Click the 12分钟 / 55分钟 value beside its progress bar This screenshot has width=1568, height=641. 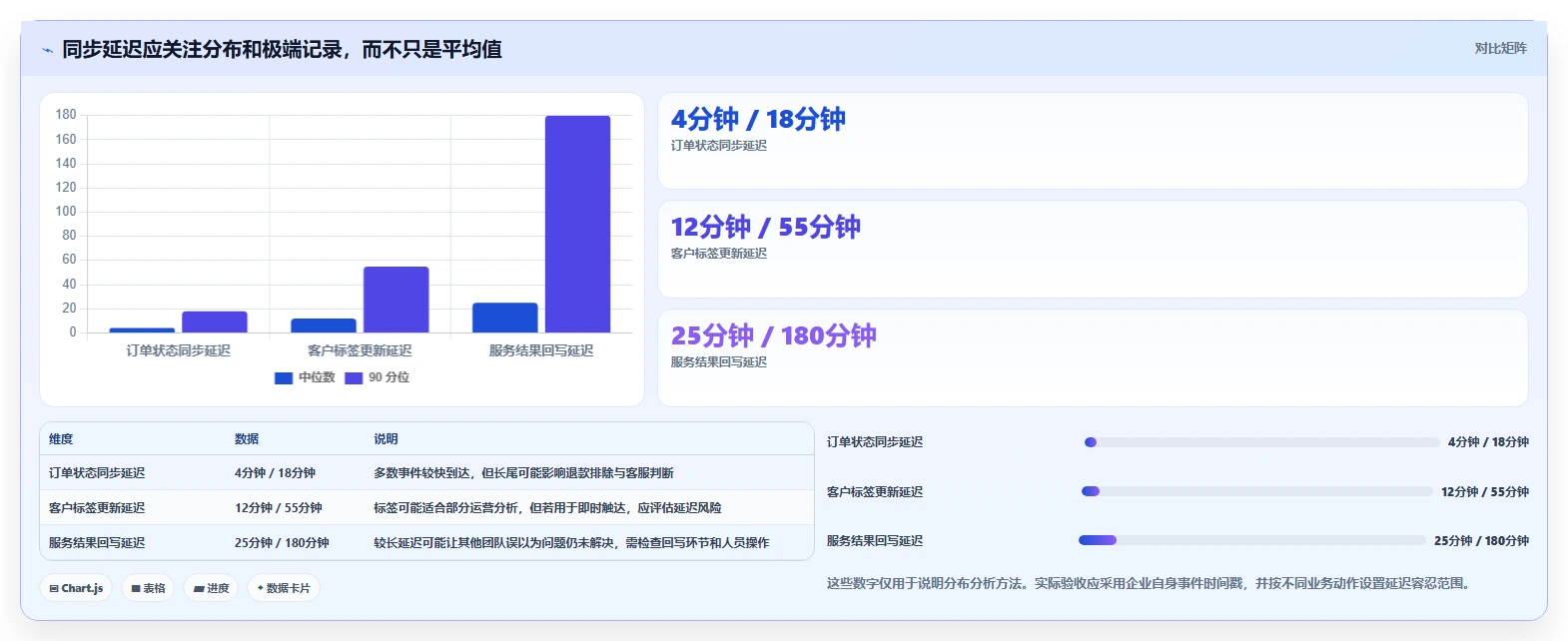pos(1485,492)
